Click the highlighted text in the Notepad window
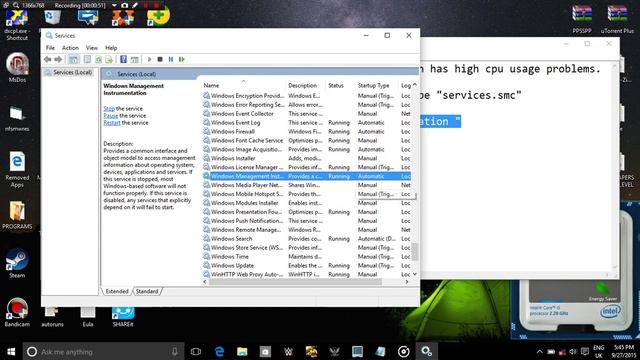Viewport: 640px width, 360px height. tap(440, 121)
